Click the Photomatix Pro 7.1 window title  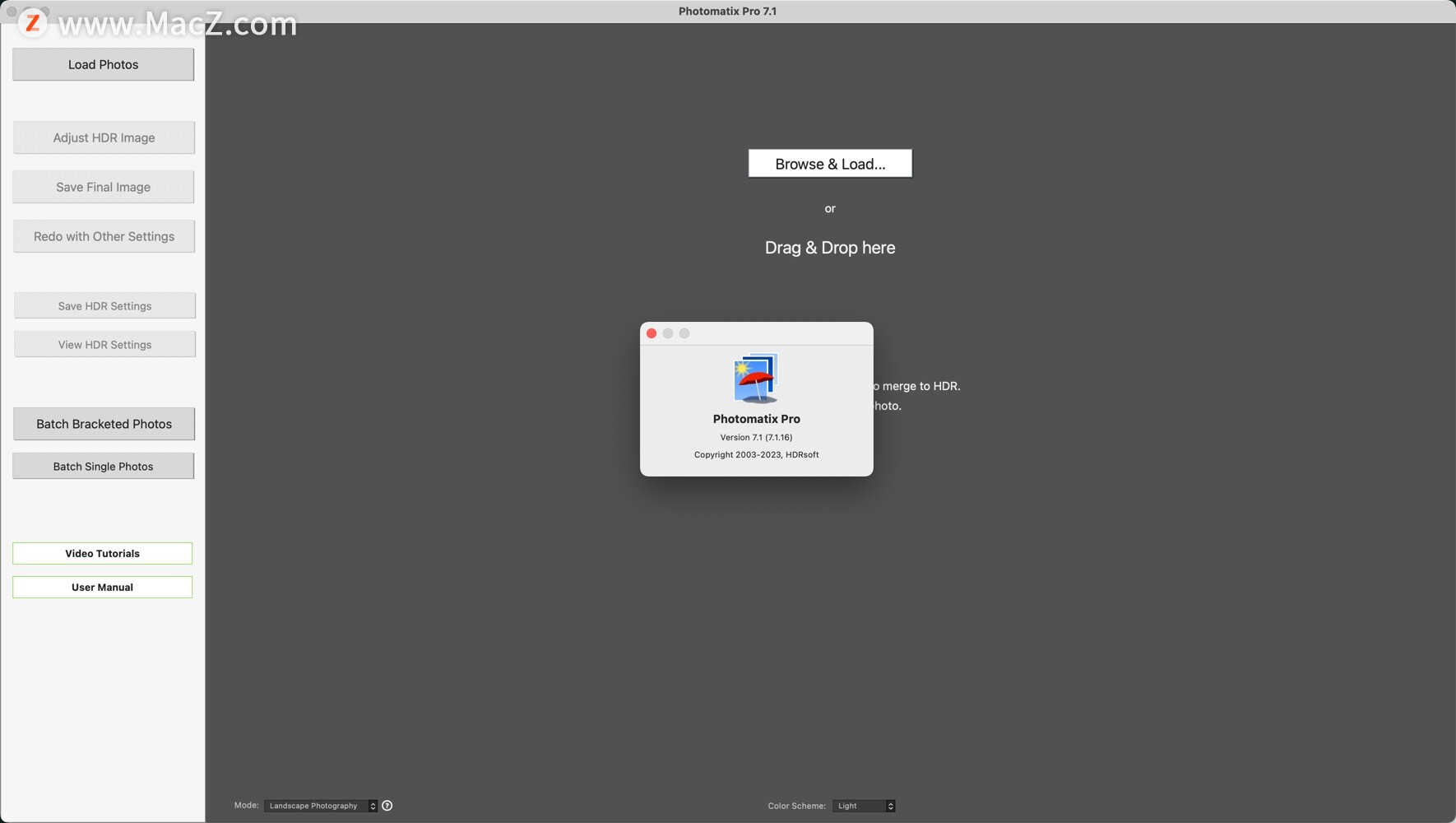point(727,12)
